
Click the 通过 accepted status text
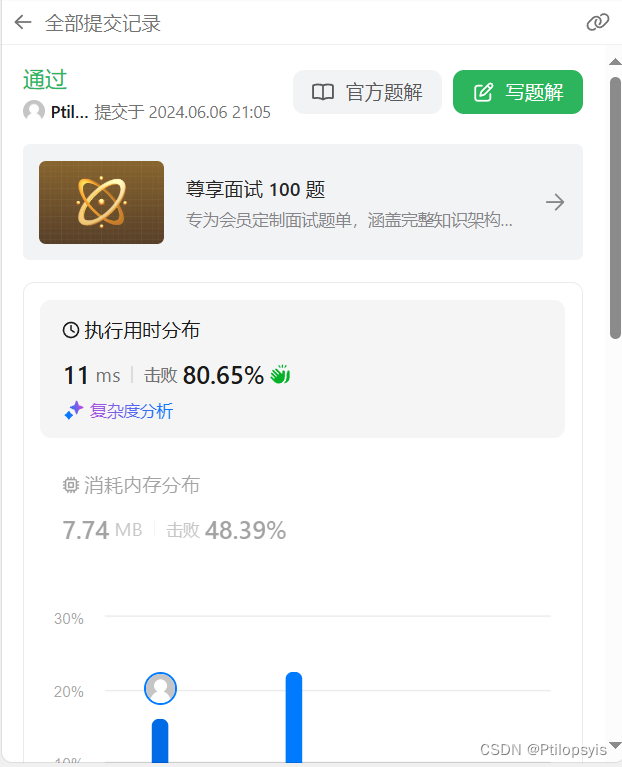pyautogui.click(x=45, y=79)
